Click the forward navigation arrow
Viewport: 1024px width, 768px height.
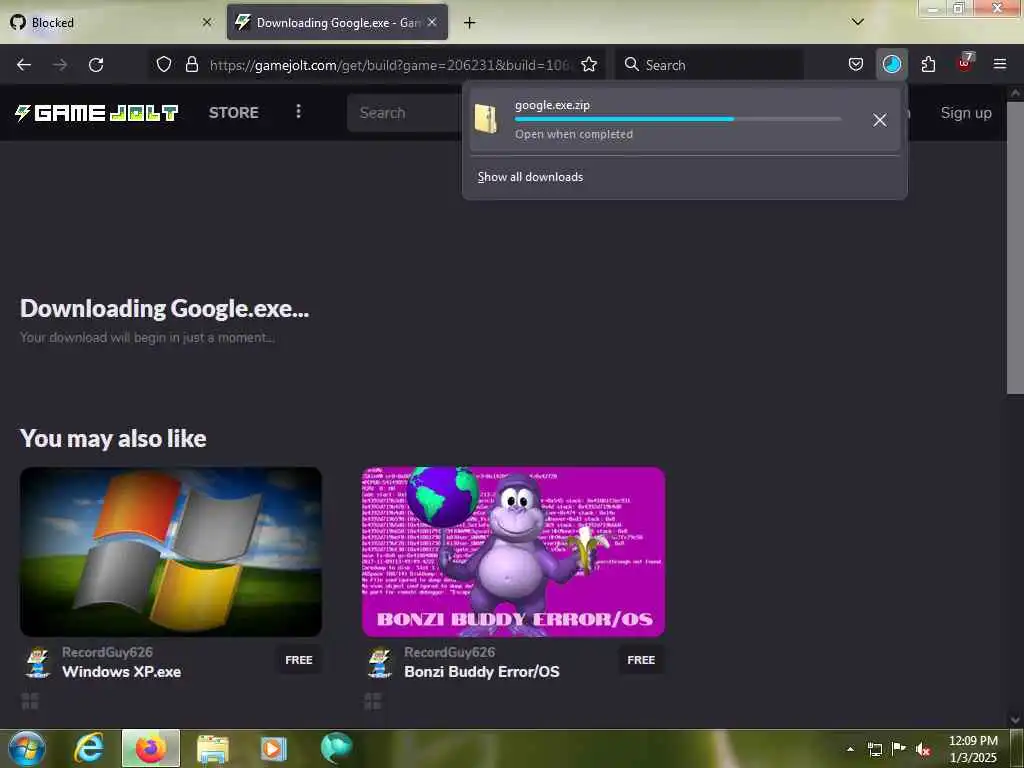60,65
